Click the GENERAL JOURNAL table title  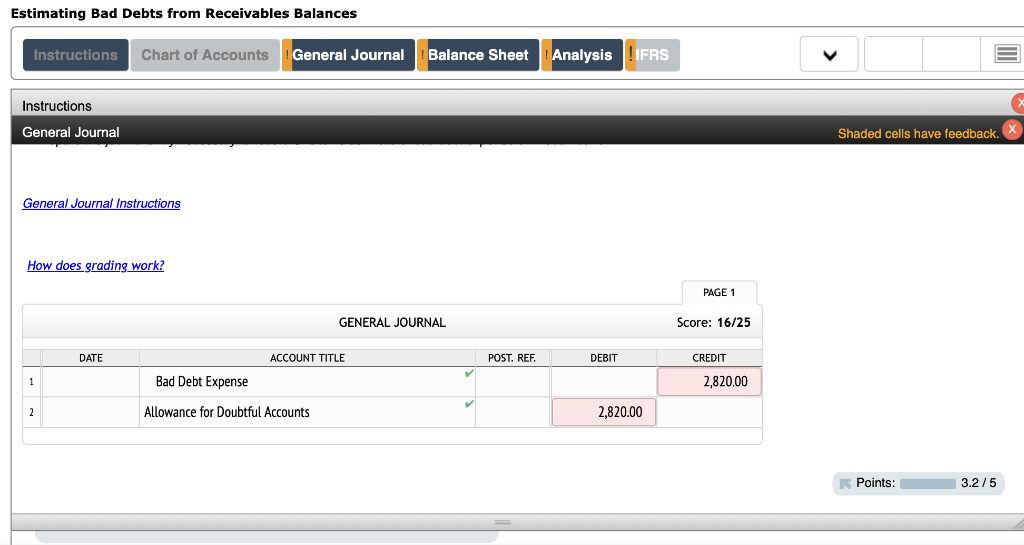[x=392, y=322]
